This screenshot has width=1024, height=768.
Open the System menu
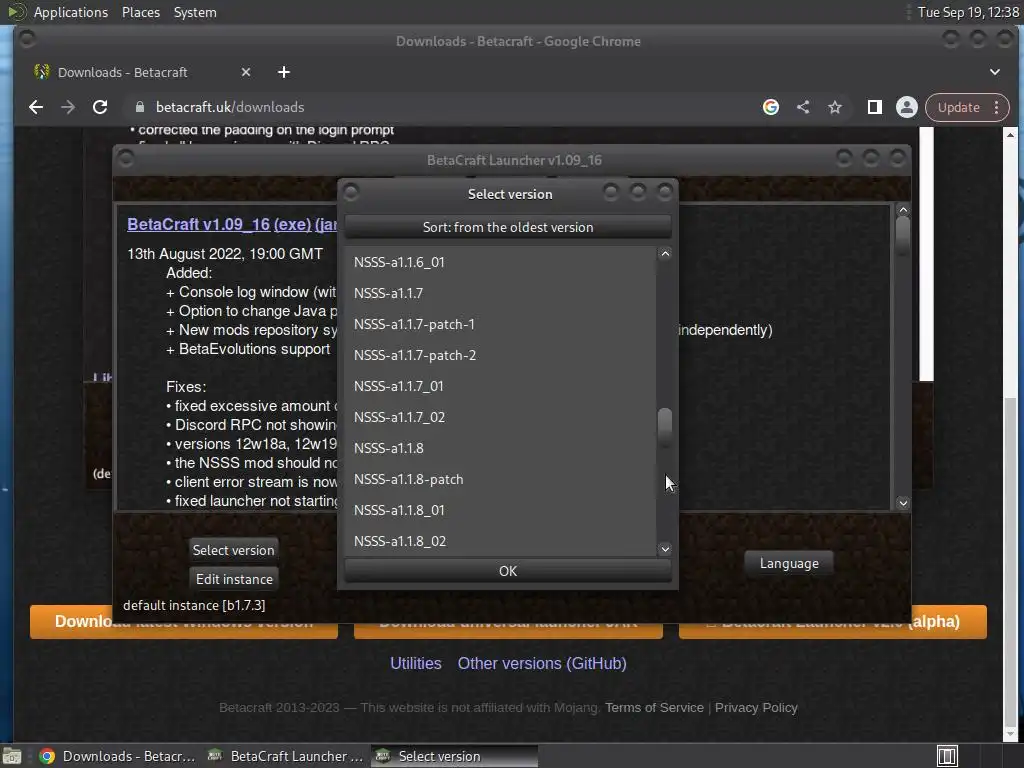coord(195,12)
